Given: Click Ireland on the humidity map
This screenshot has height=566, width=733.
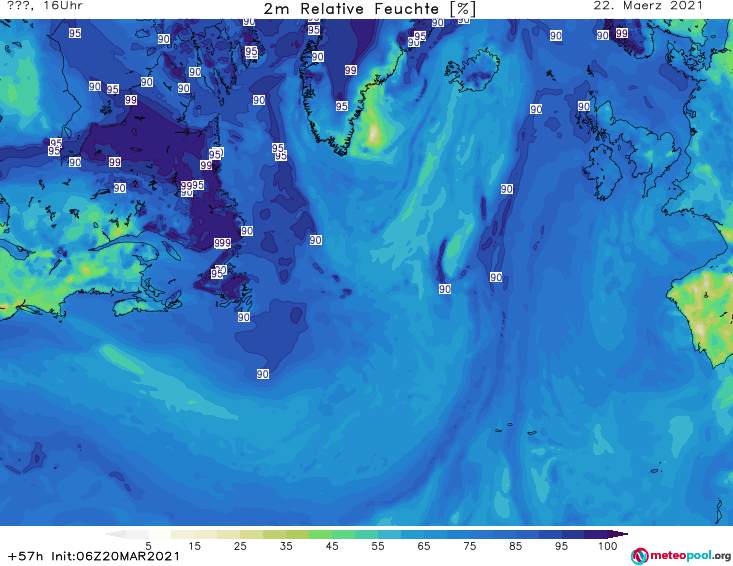Looking at the screenshot, I should [604, 172].
